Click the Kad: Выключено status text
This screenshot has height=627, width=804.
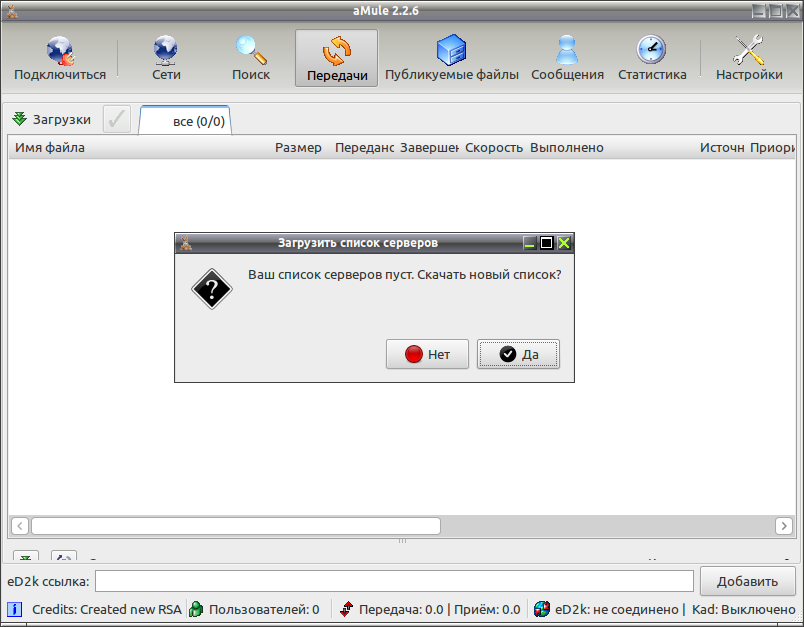pyautogui.click(x=743, y=609)
